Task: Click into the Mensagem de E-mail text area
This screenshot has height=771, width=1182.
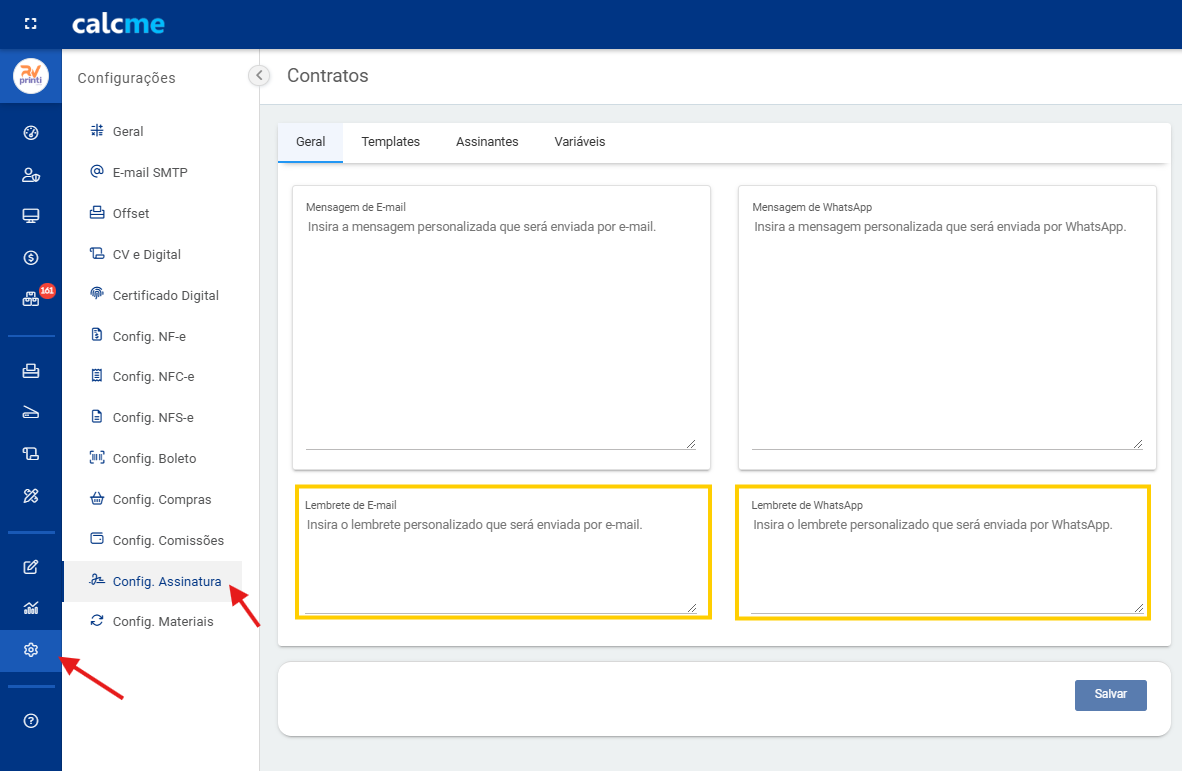Action: 501,333
